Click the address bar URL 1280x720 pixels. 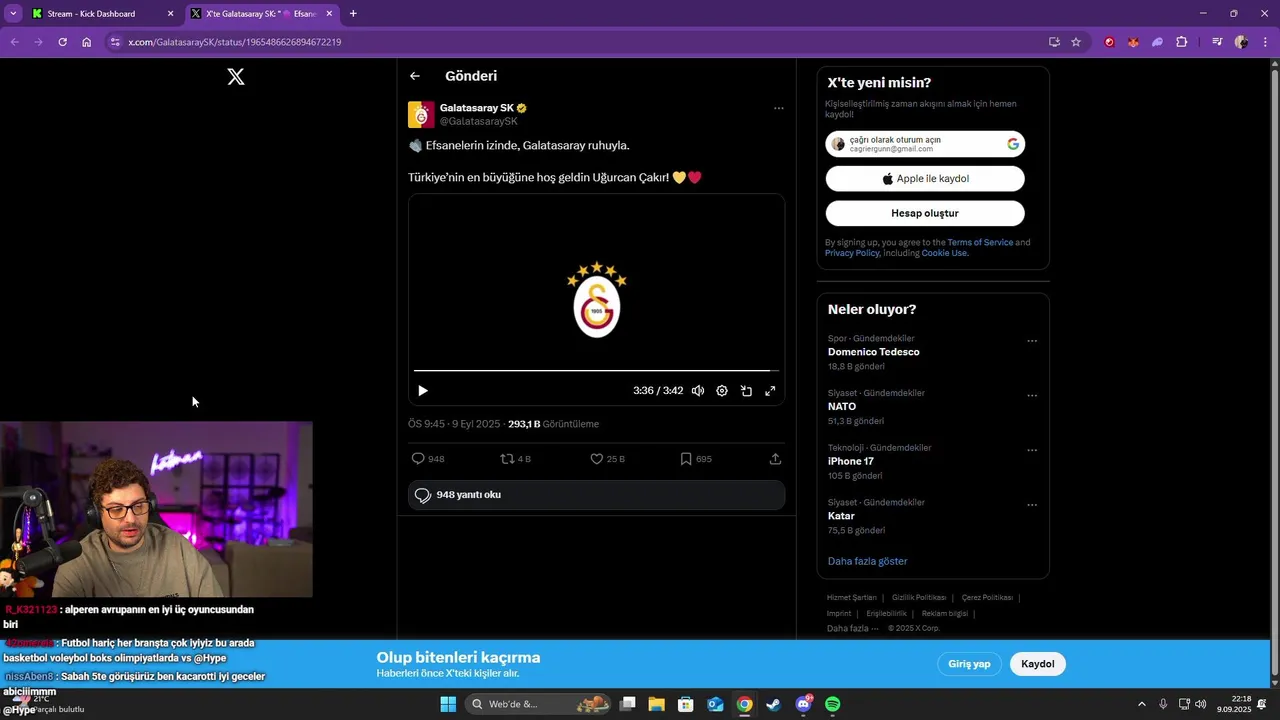point(235,42)
